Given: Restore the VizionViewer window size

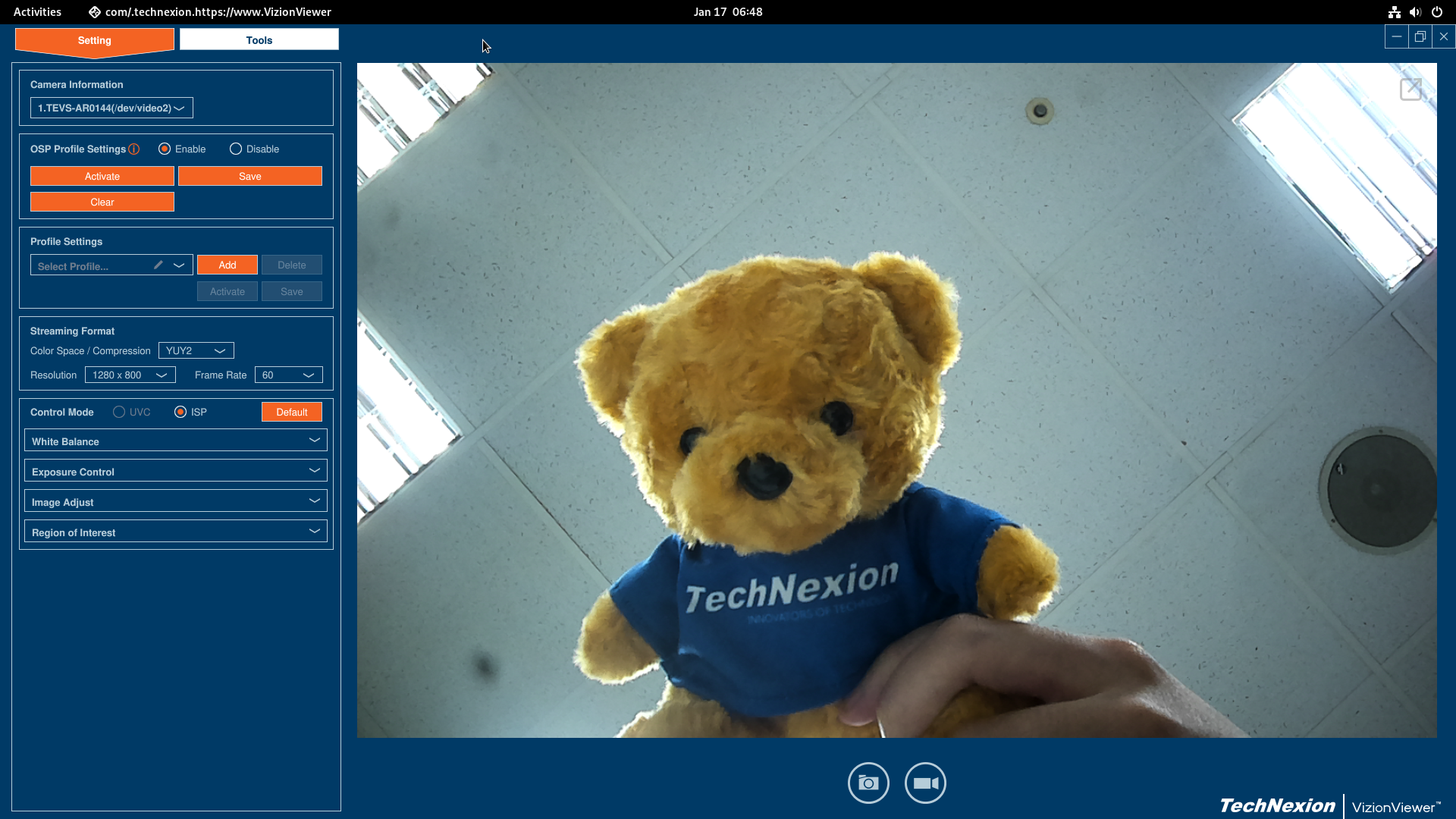Looking at the screenshot, I should tap(1420, 36).
